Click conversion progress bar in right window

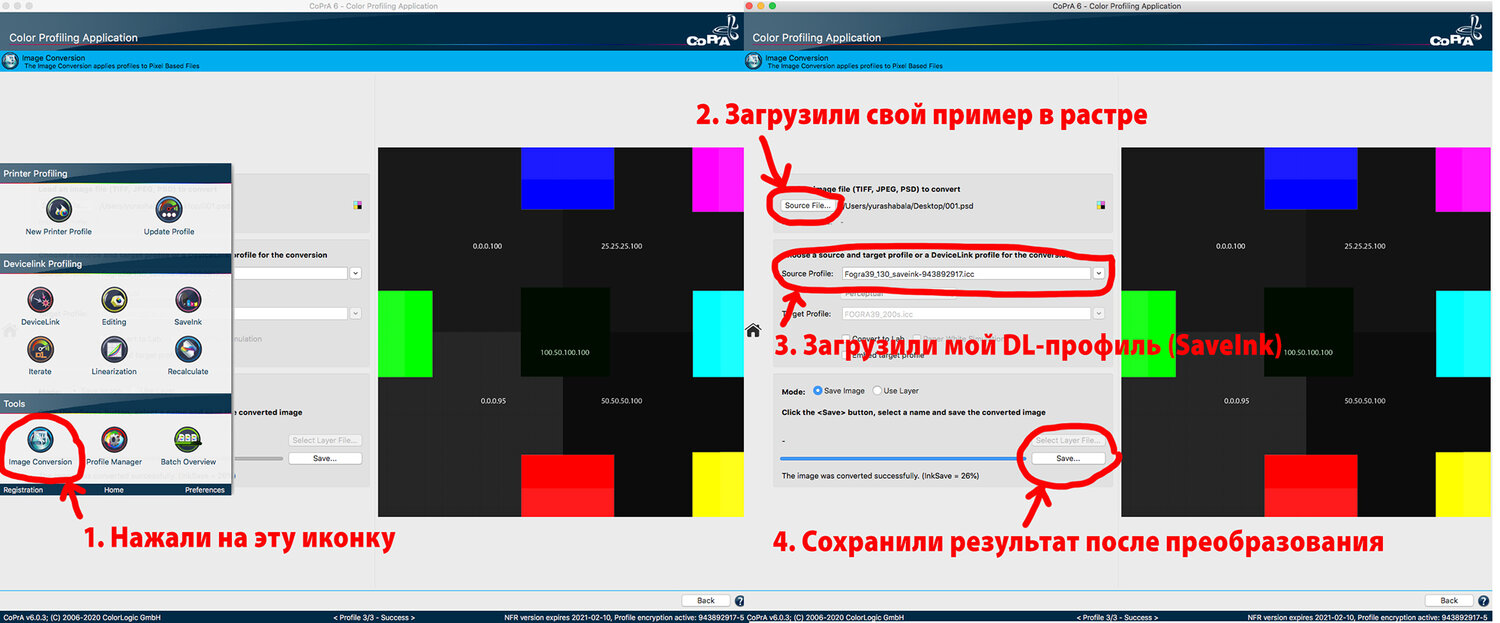point(901,458)
